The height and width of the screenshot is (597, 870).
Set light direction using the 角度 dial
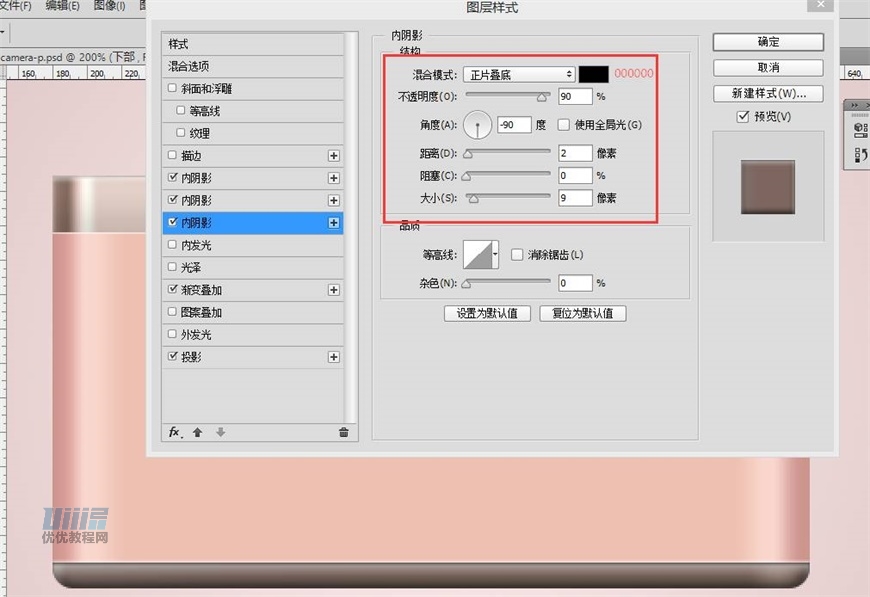tap(477, 126)
